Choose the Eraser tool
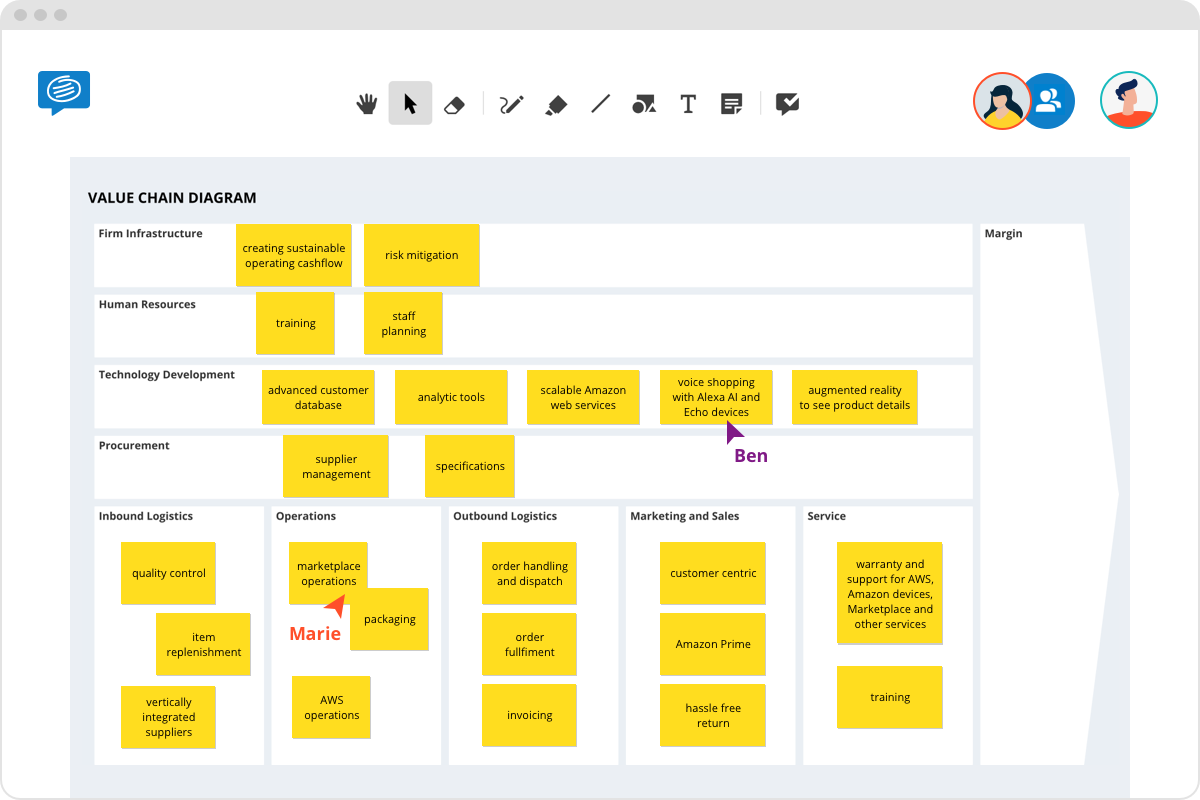Screen dimensions: 1200x800 [454, 104]
